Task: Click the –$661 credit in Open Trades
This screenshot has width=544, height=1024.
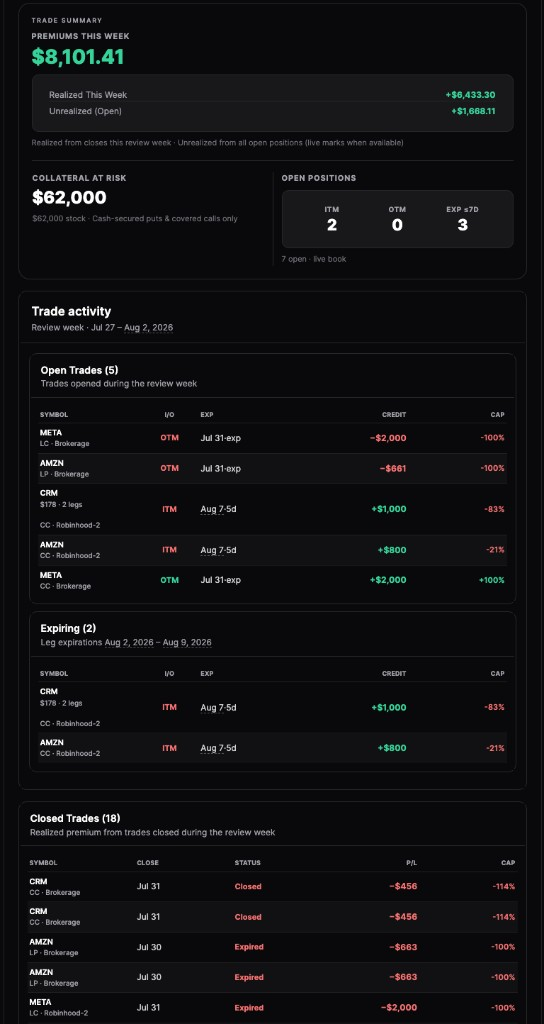Action: pyautogui.click(x=392, y=468)
